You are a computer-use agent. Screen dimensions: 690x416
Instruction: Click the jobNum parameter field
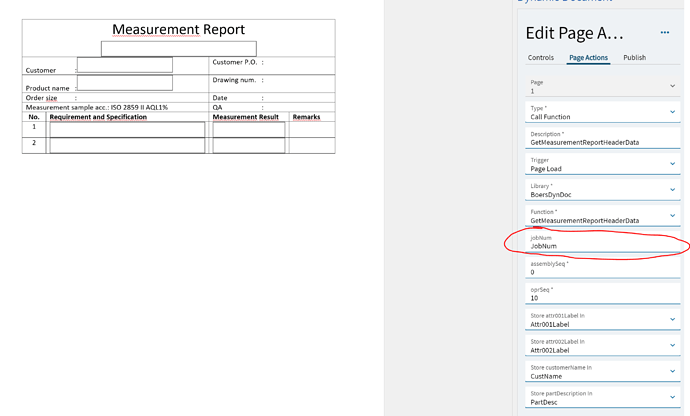(602, 242)
